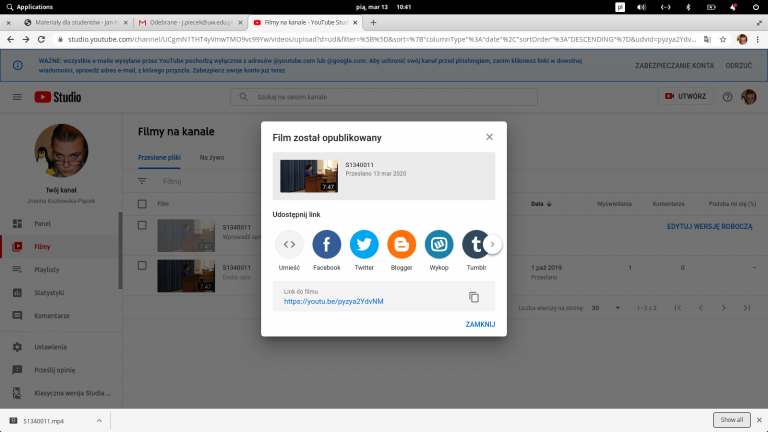Reload the page with refresh icon

coord(41,40)
